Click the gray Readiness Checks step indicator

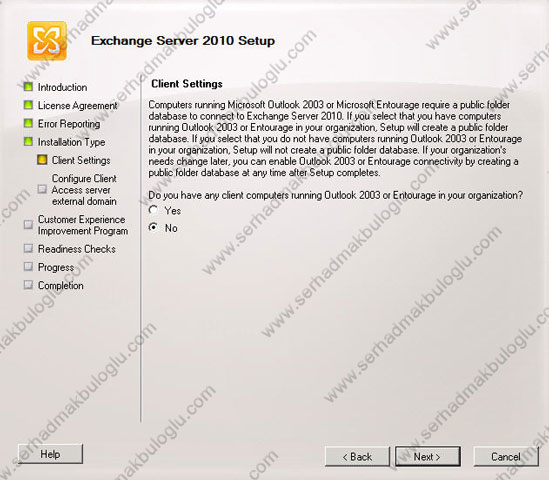28,248
